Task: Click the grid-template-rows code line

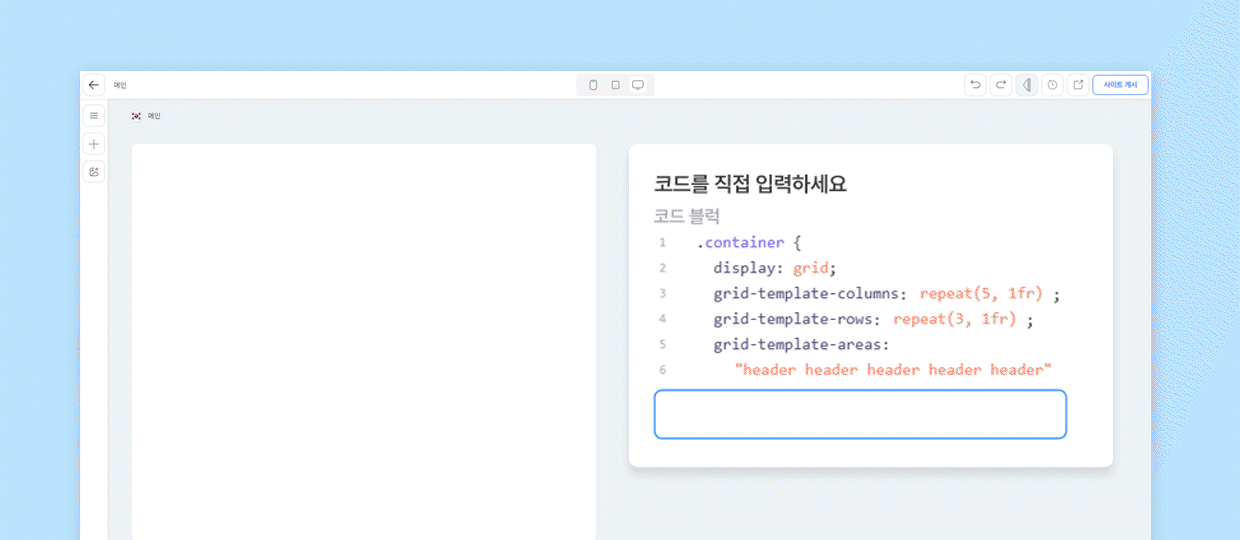Action: (x=873, y=319)
